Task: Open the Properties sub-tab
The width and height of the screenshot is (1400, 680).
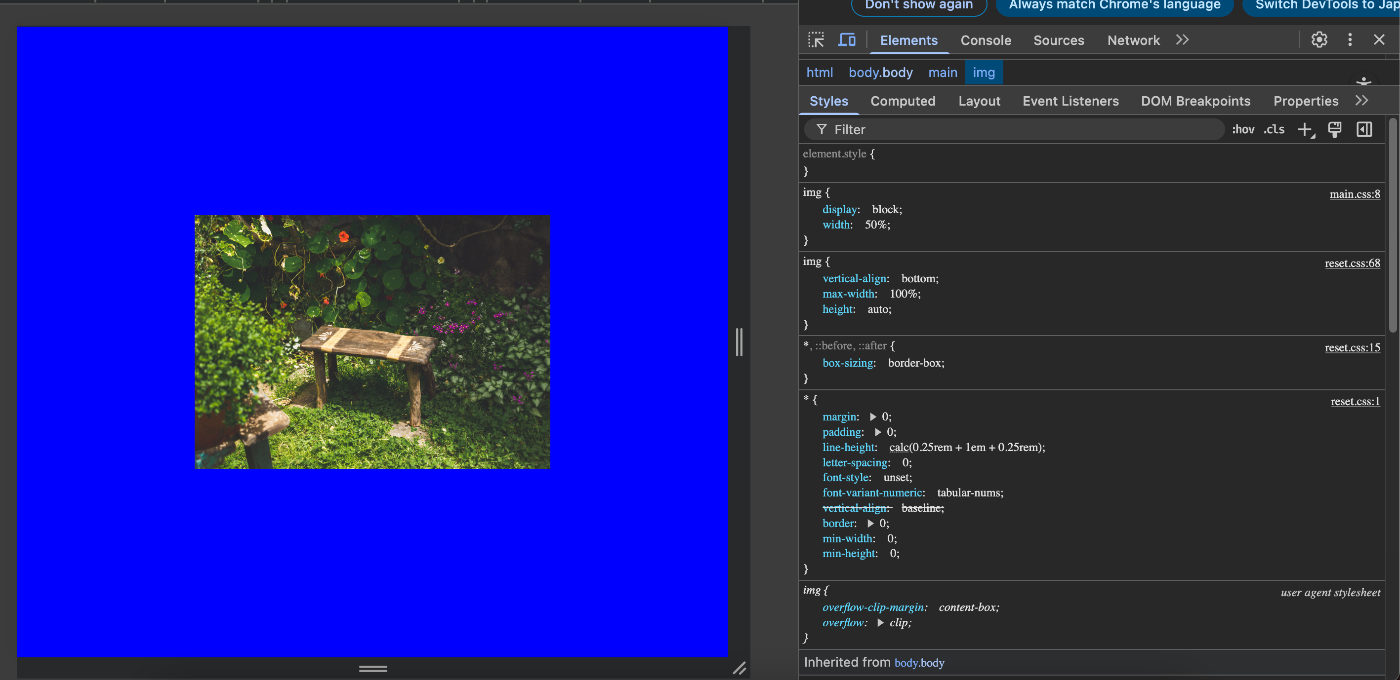Action: 1305,101
